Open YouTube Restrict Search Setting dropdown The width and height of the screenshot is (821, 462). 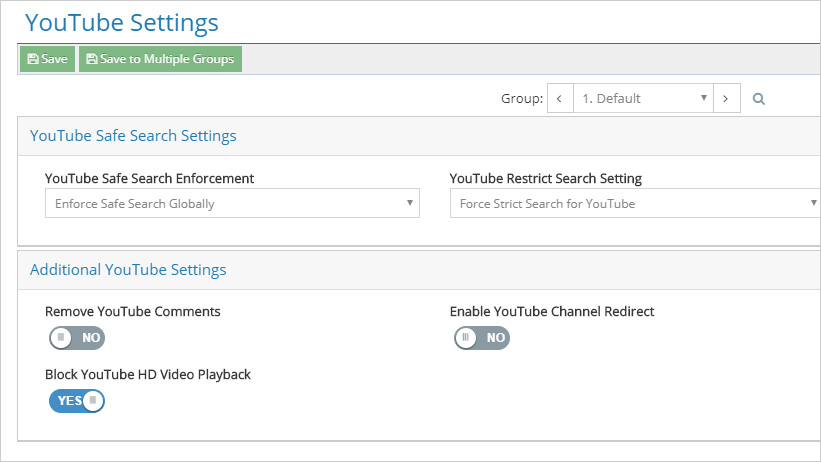[635, 203]
